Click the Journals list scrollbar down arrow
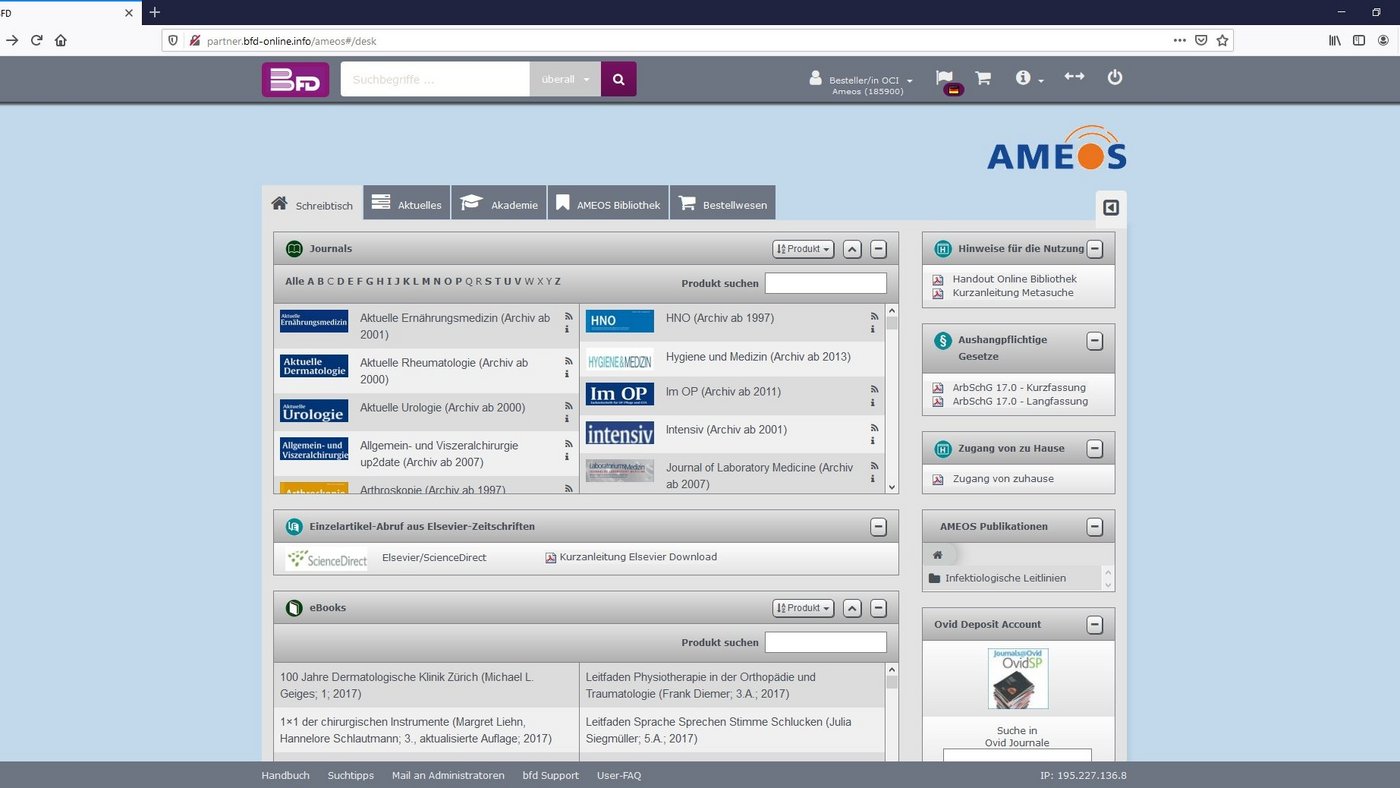The image size is (1400, 788). (x=892, y=486)
